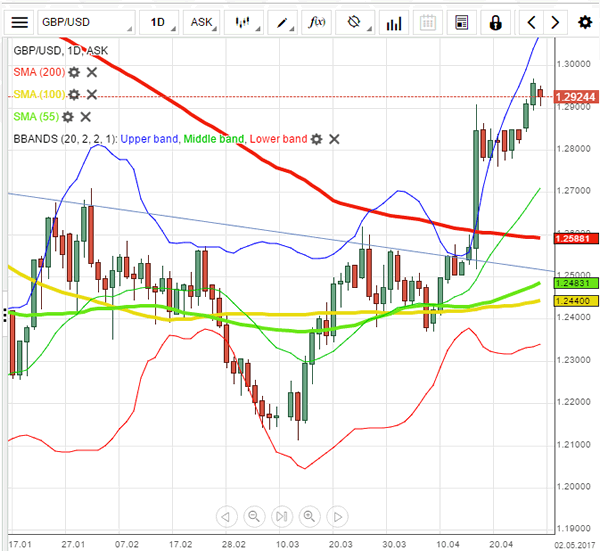This screenshot has width=600, height=551.
Task: Remove the SMA (55) indicator
Action: [x=86, y=117]
